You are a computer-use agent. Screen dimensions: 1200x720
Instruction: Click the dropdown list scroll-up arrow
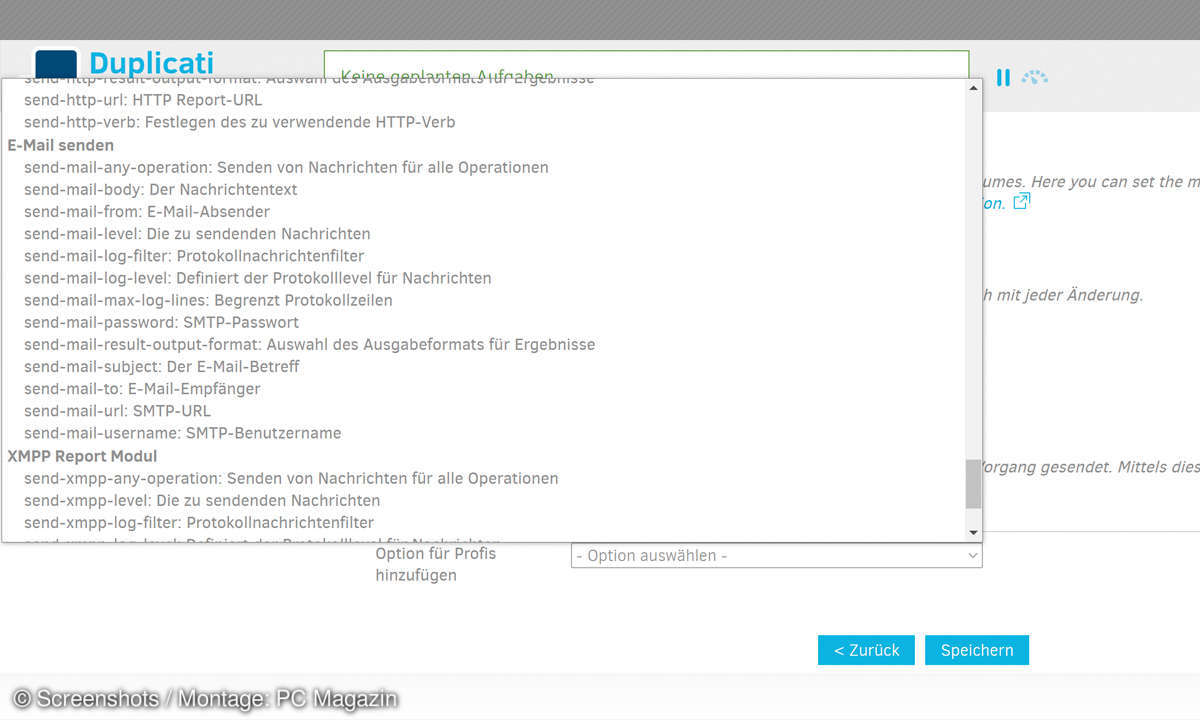click(974, 88)
